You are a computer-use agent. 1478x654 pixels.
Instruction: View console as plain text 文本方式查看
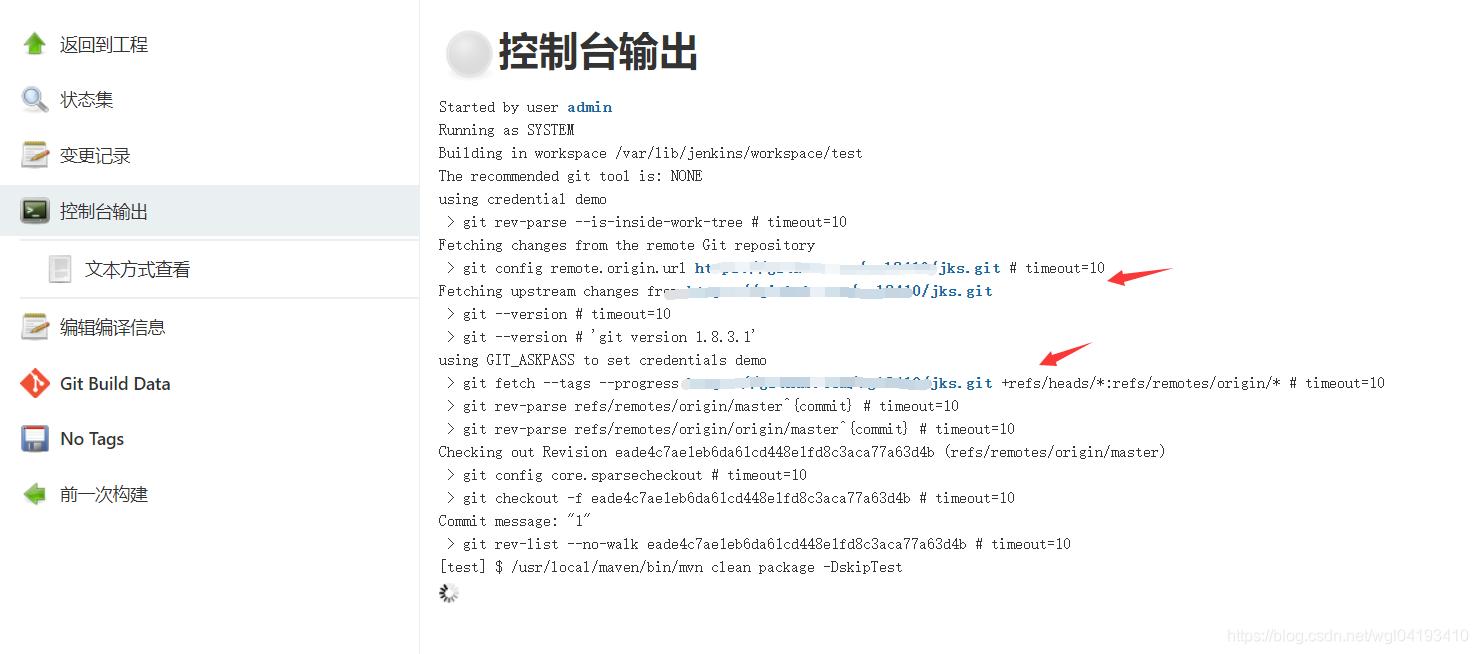click(x=138, y=269)
